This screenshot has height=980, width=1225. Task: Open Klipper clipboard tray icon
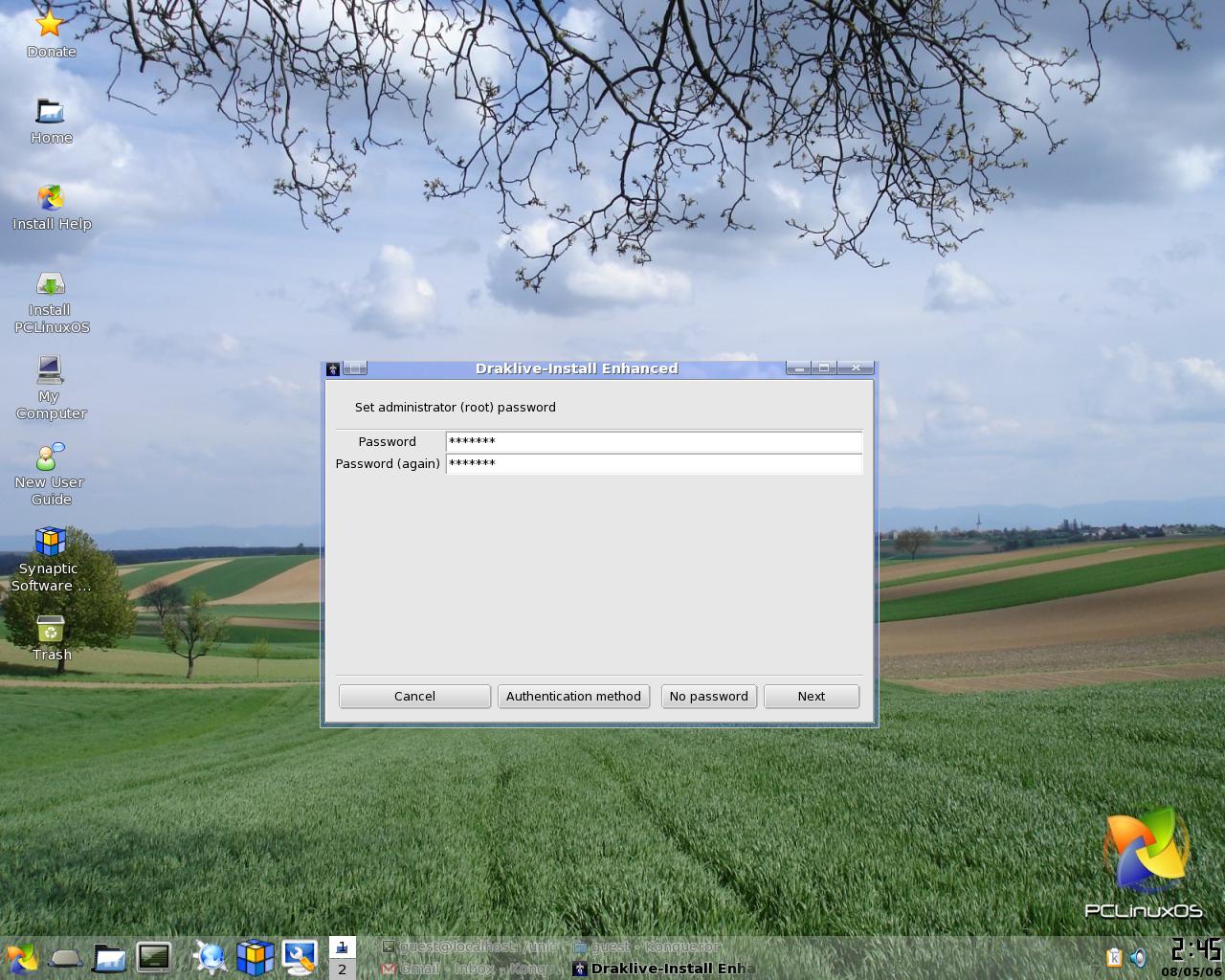click(1114, 958)
